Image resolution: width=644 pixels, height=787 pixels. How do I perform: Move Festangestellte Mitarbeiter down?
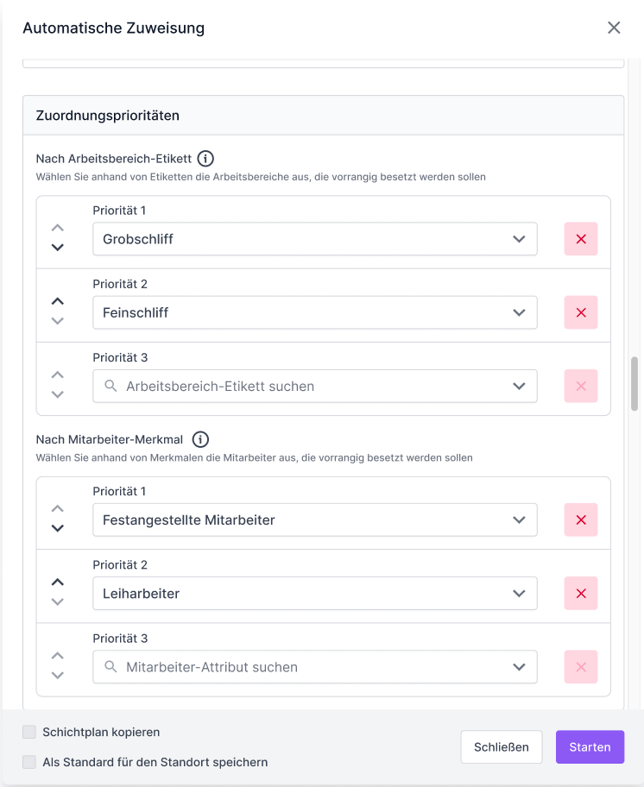tap(58, 529)
